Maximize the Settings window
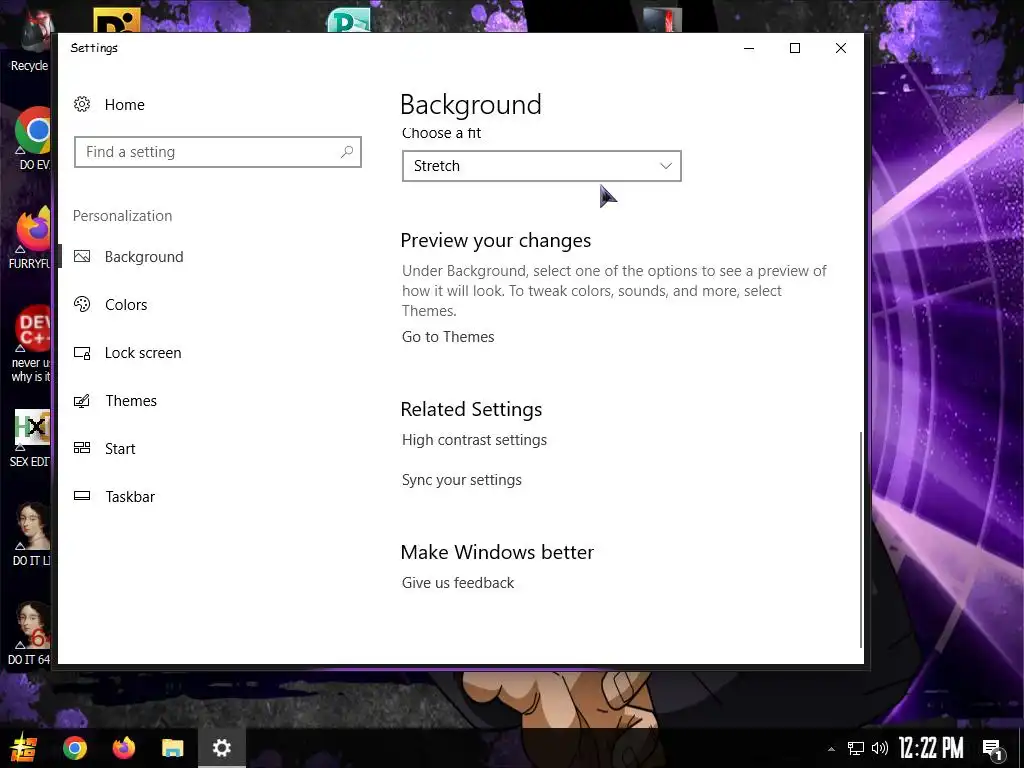The height and width of the screenshot is (768, 1024). [x=795, y=48]
